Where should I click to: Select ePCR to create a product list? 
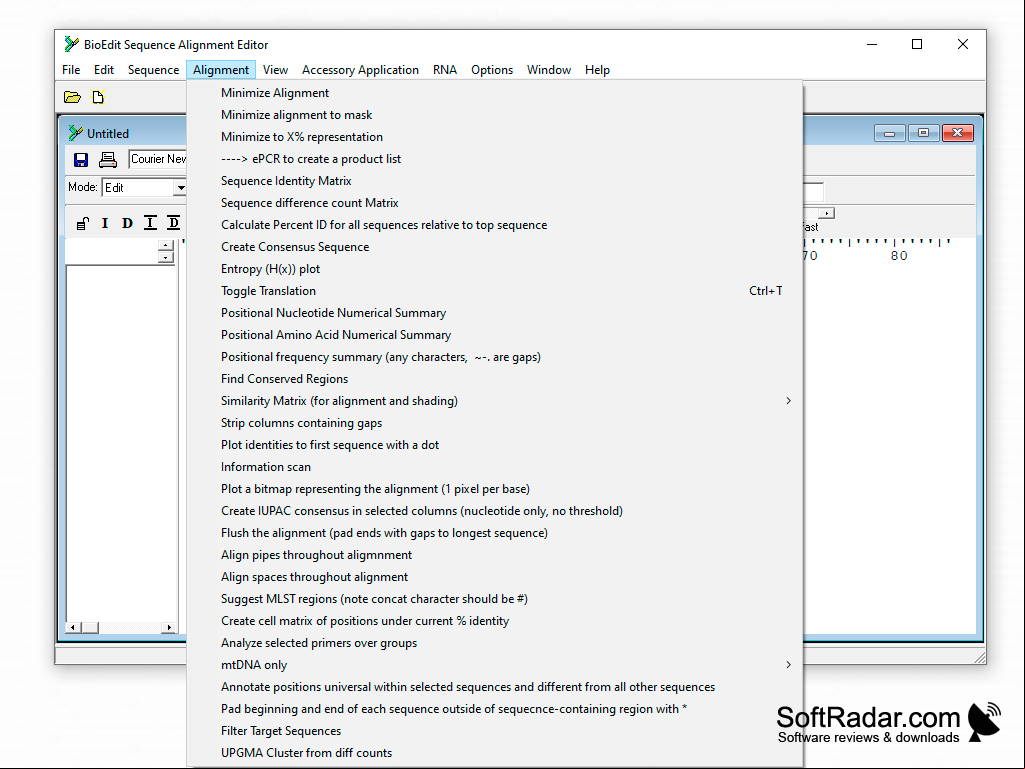click(495, 159)
